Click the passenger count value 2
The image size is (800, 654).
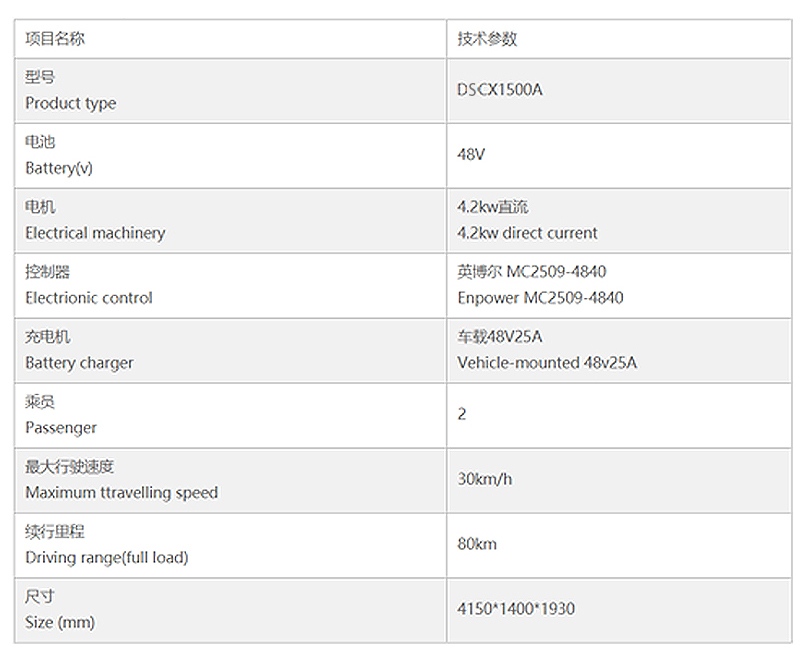tap(462, 414)
